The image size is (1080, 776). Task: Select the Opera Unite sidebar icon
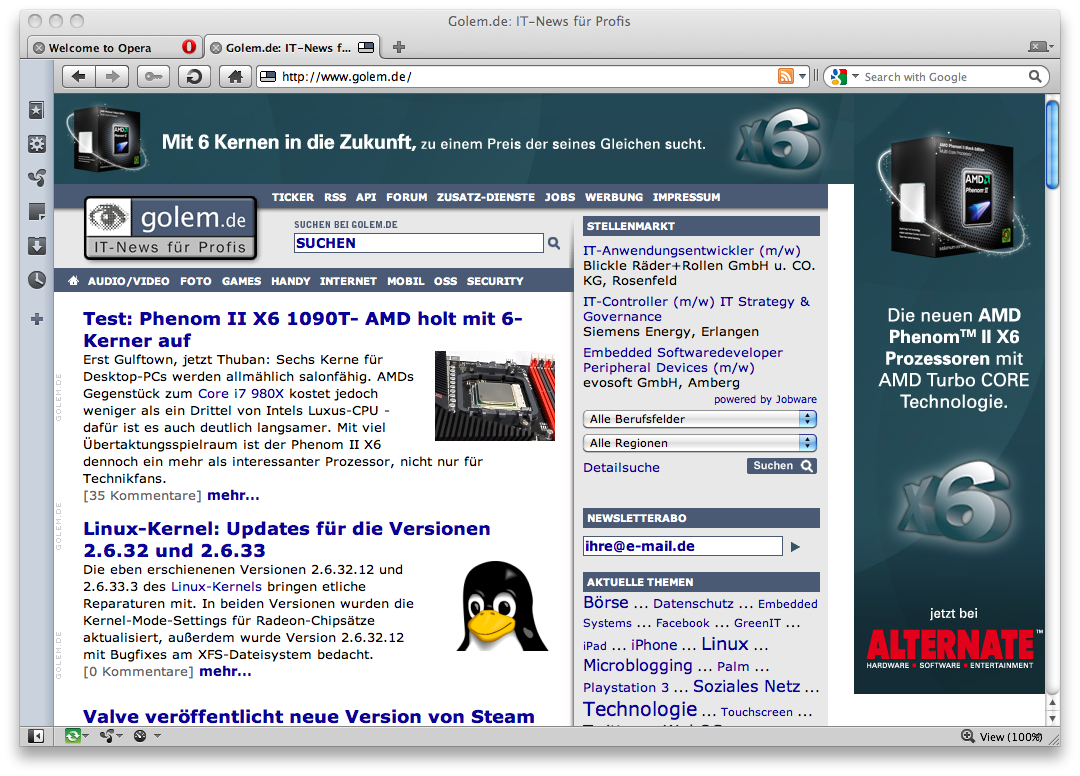(37, 178)
